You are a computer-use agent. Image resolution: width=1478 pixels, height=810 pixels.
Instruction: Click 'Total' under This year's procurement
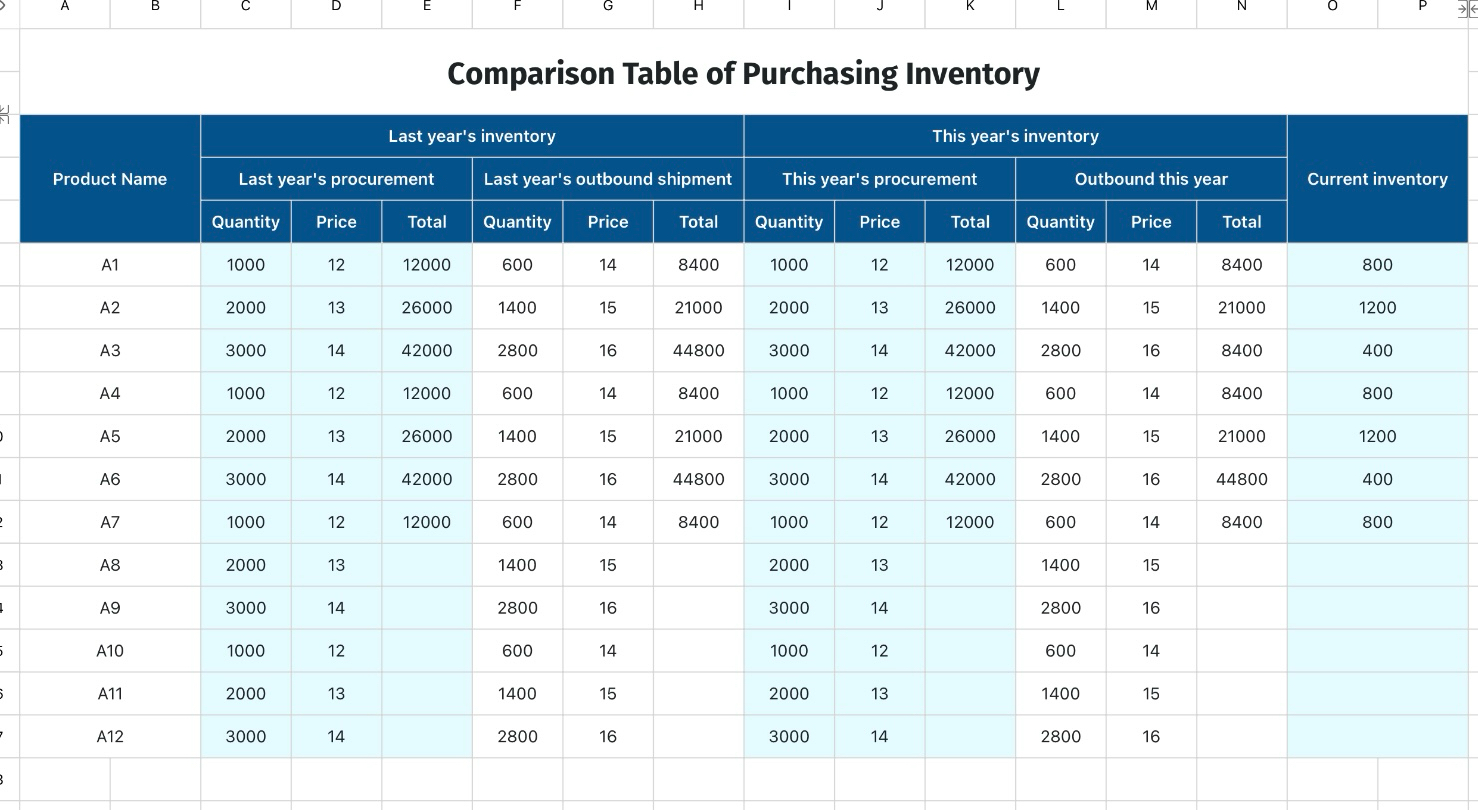coord(970,222)
